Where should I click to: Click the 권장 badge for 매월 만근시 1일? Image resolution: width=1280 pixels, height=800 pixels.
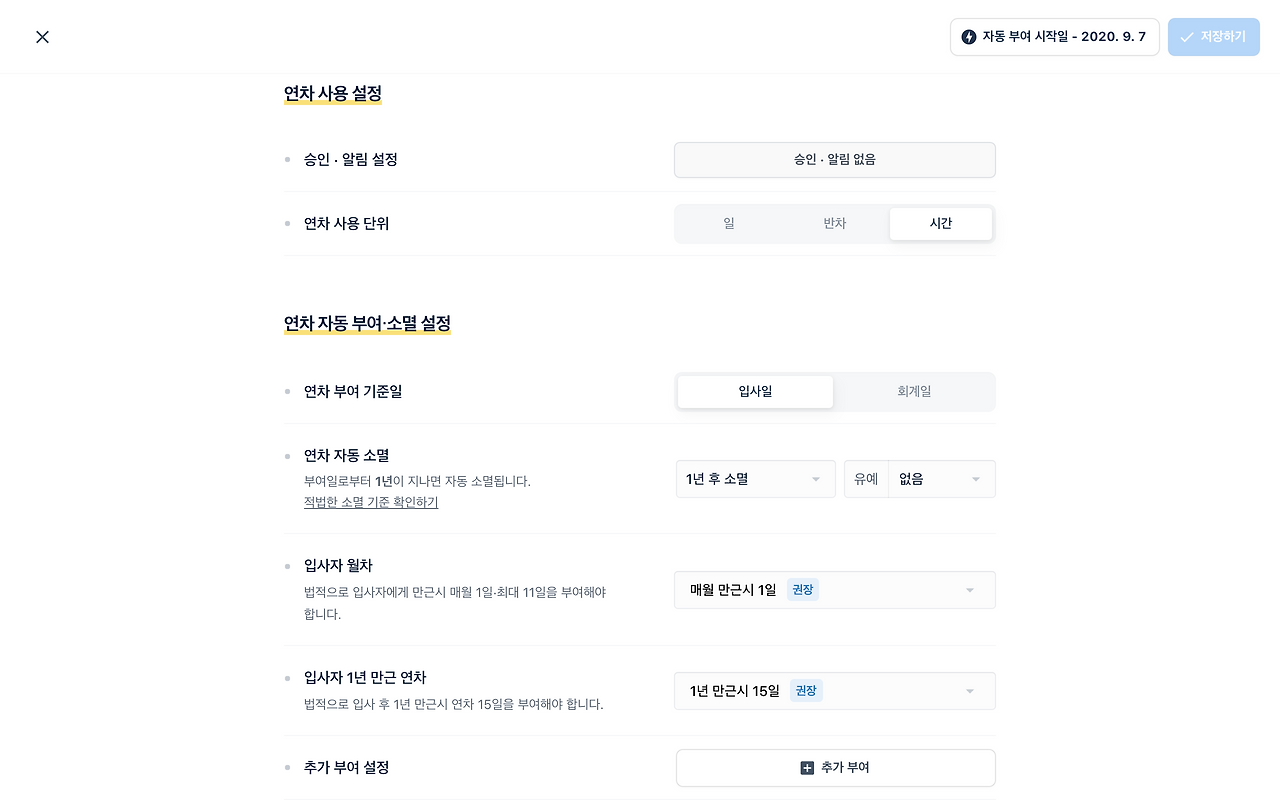803,590
